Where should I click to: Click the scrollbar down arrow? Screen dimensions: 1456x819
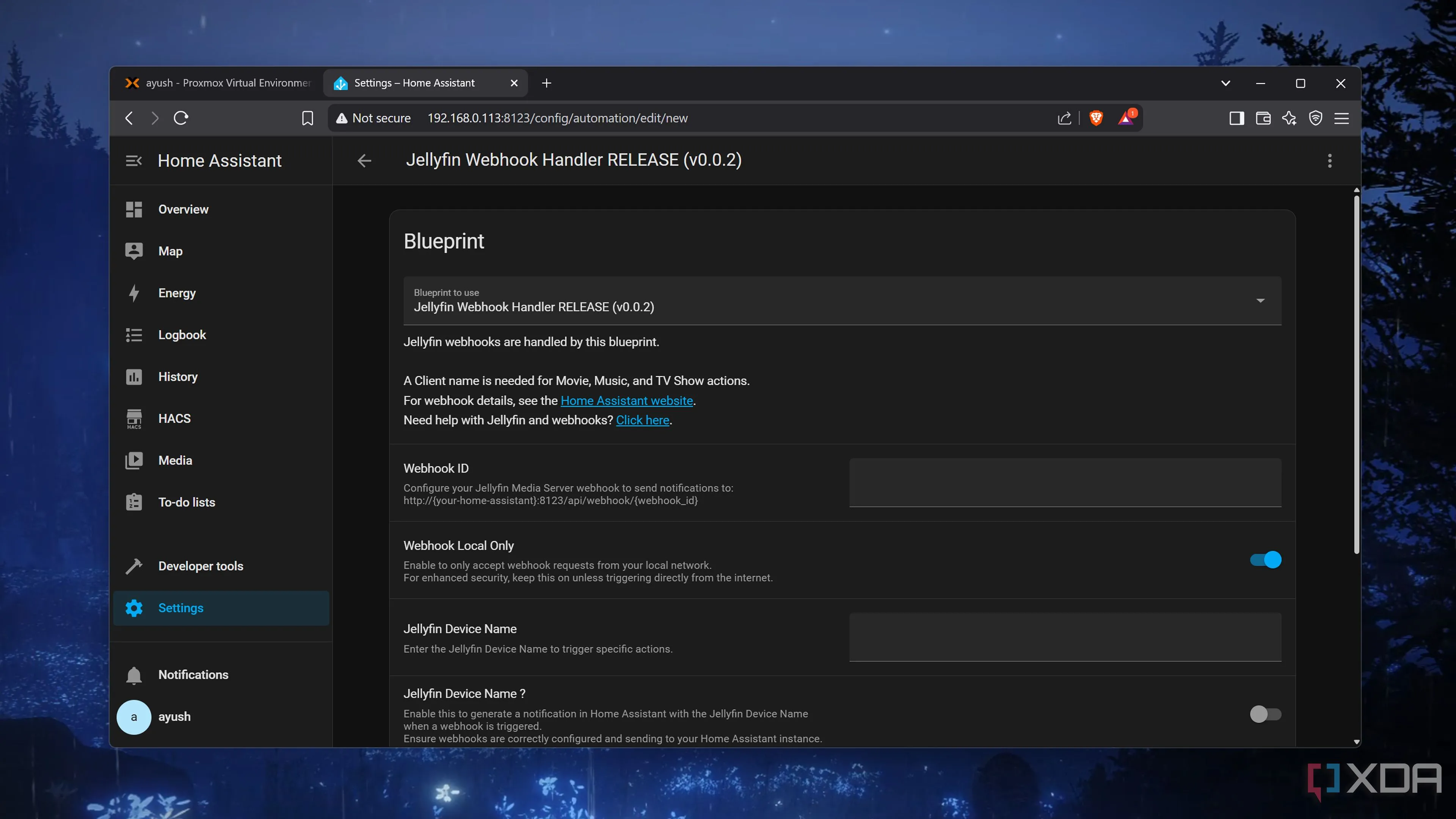point(1357,742)
